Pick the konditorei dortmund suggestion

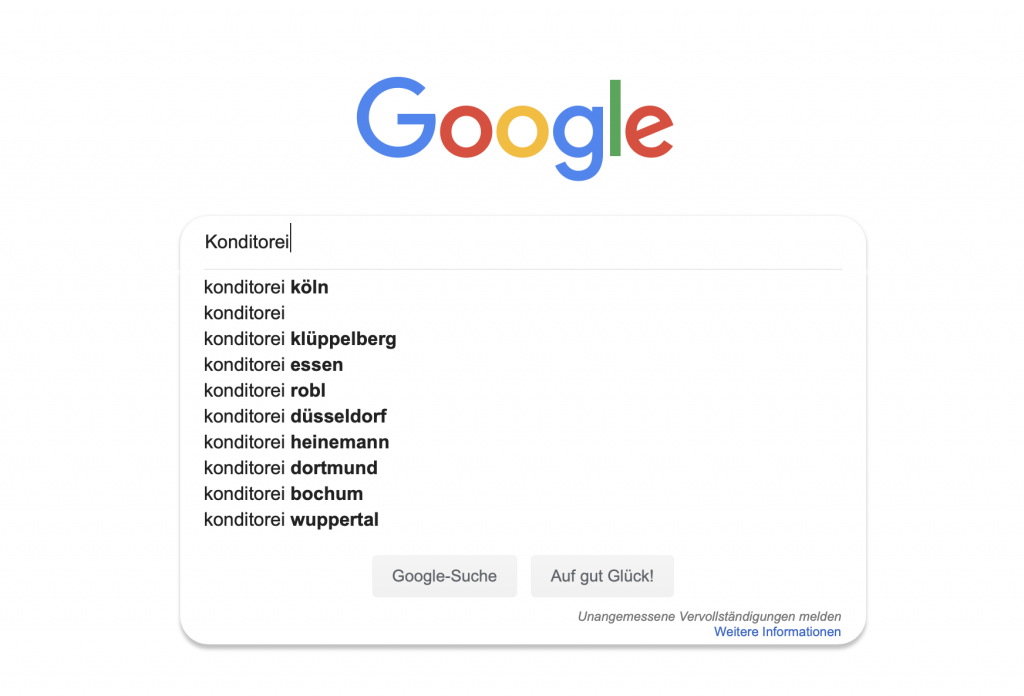pyautogui.click(x=522, y=468)
